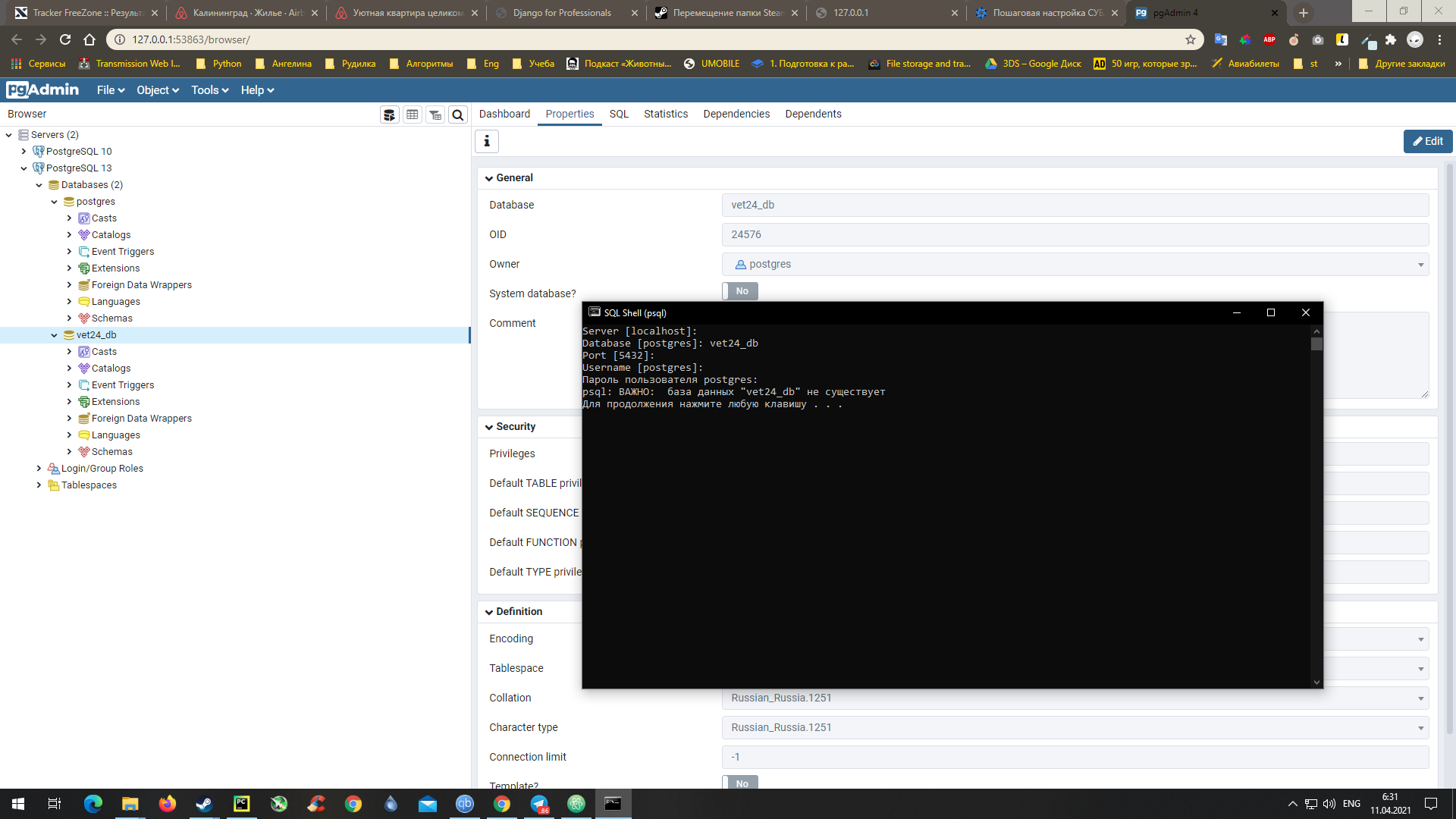Click the Google Translate extension icon

pyautogui.click(x=1221, y=39)
